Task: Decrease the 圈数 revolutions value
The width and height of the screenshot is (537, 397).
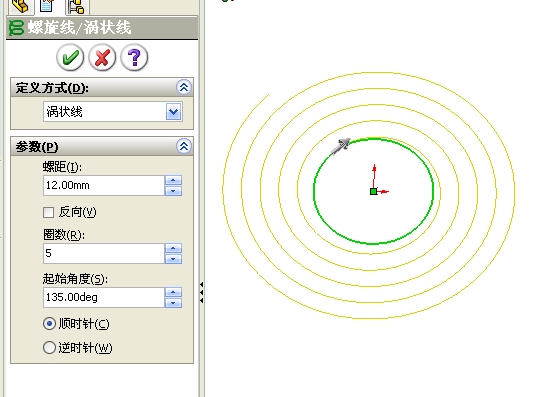Action: coord(173,259)
